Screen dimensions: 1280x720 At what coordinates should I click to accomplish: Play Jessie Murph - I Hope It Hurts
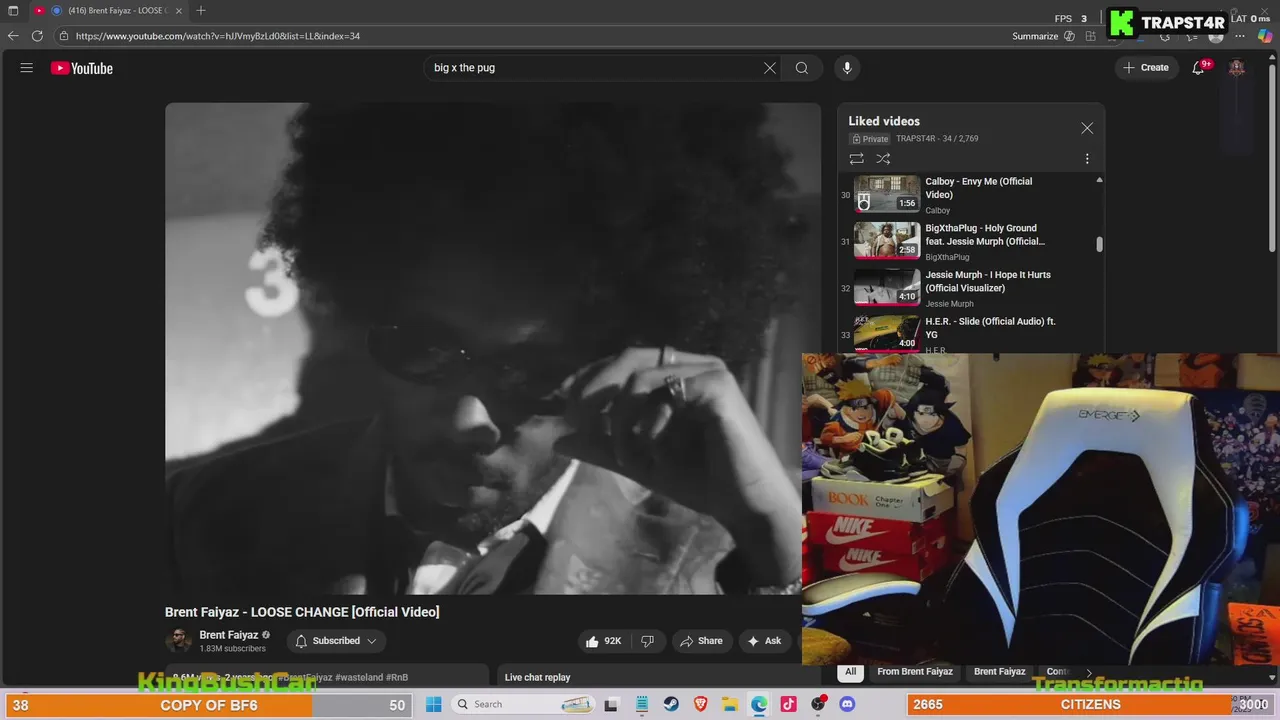coord(970,288)
